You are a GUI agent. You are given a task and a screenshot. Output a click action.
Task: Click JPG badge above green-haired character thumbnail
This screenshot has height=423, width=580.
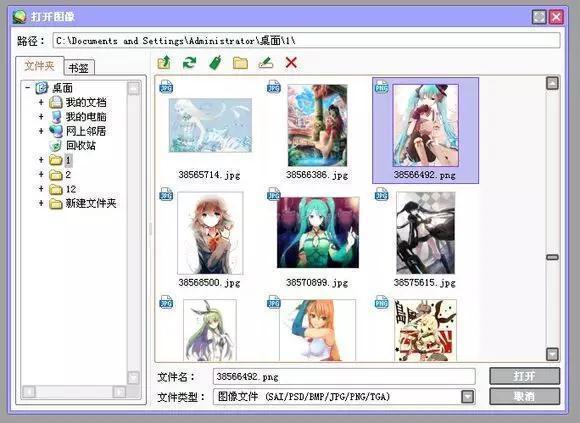[166, 302]
